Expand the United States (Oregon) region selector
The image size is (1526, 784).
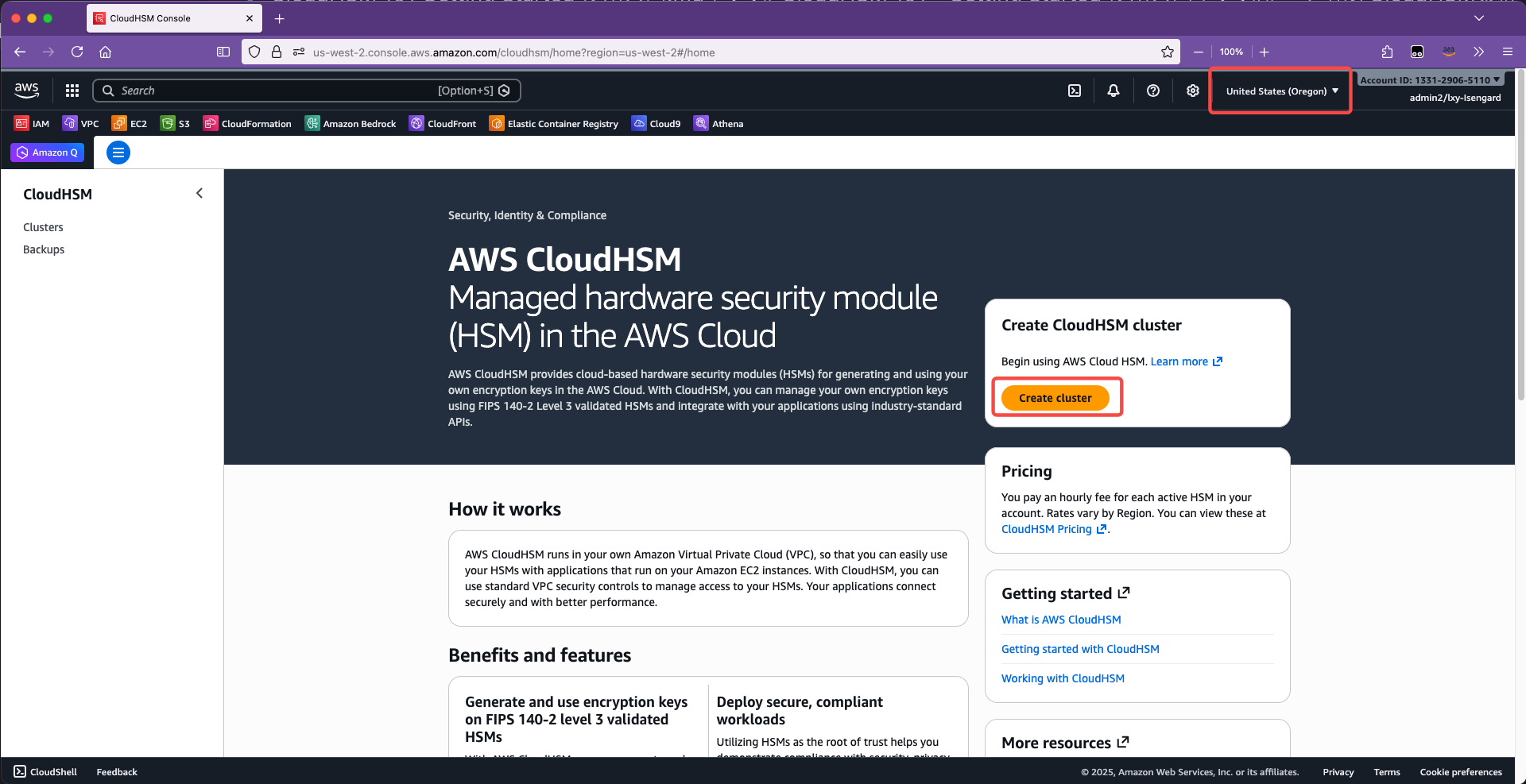[x=1281, y=91]
